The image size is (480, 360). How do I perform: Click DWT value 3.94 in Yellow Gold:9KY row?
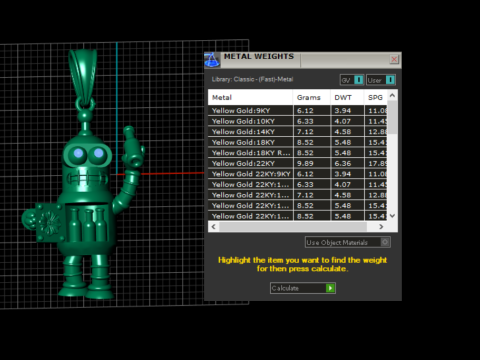point(343,111)
